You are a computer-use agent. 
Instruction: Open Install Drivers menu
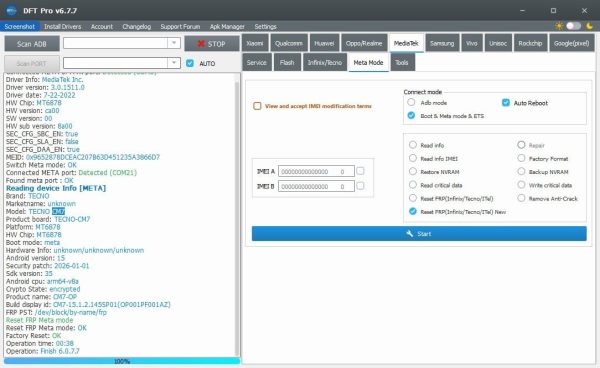point(62,26)
